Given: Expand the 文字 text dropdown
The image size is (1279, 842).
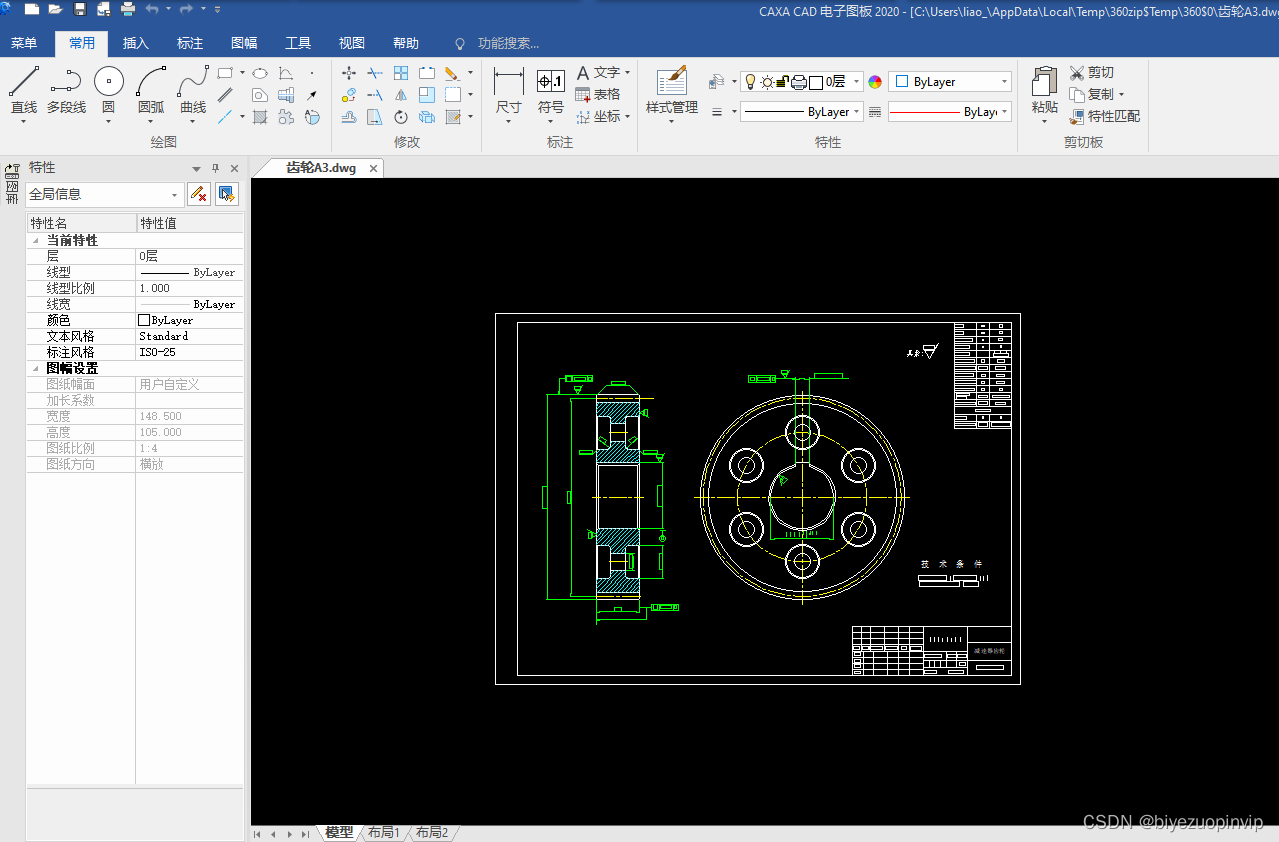Looking at the screenshot, I should [628, 73].
